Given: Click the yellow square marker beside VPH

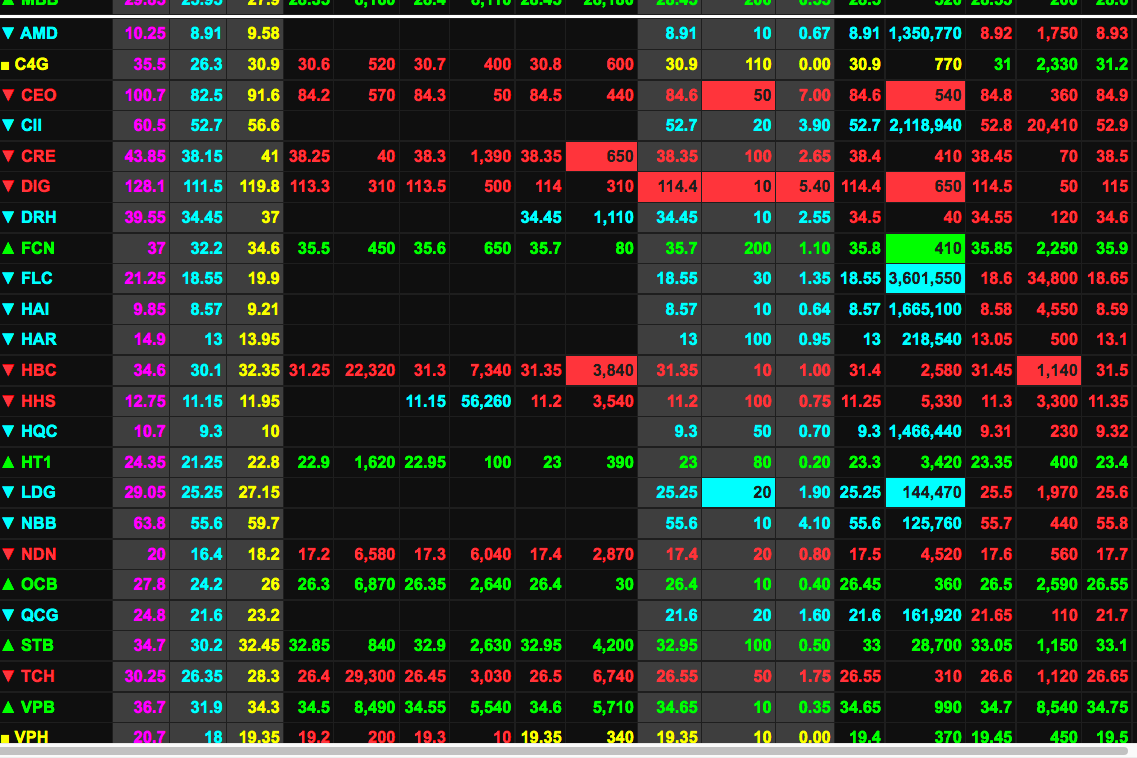Looking at the screenshot, I should (x=6, y=738).
